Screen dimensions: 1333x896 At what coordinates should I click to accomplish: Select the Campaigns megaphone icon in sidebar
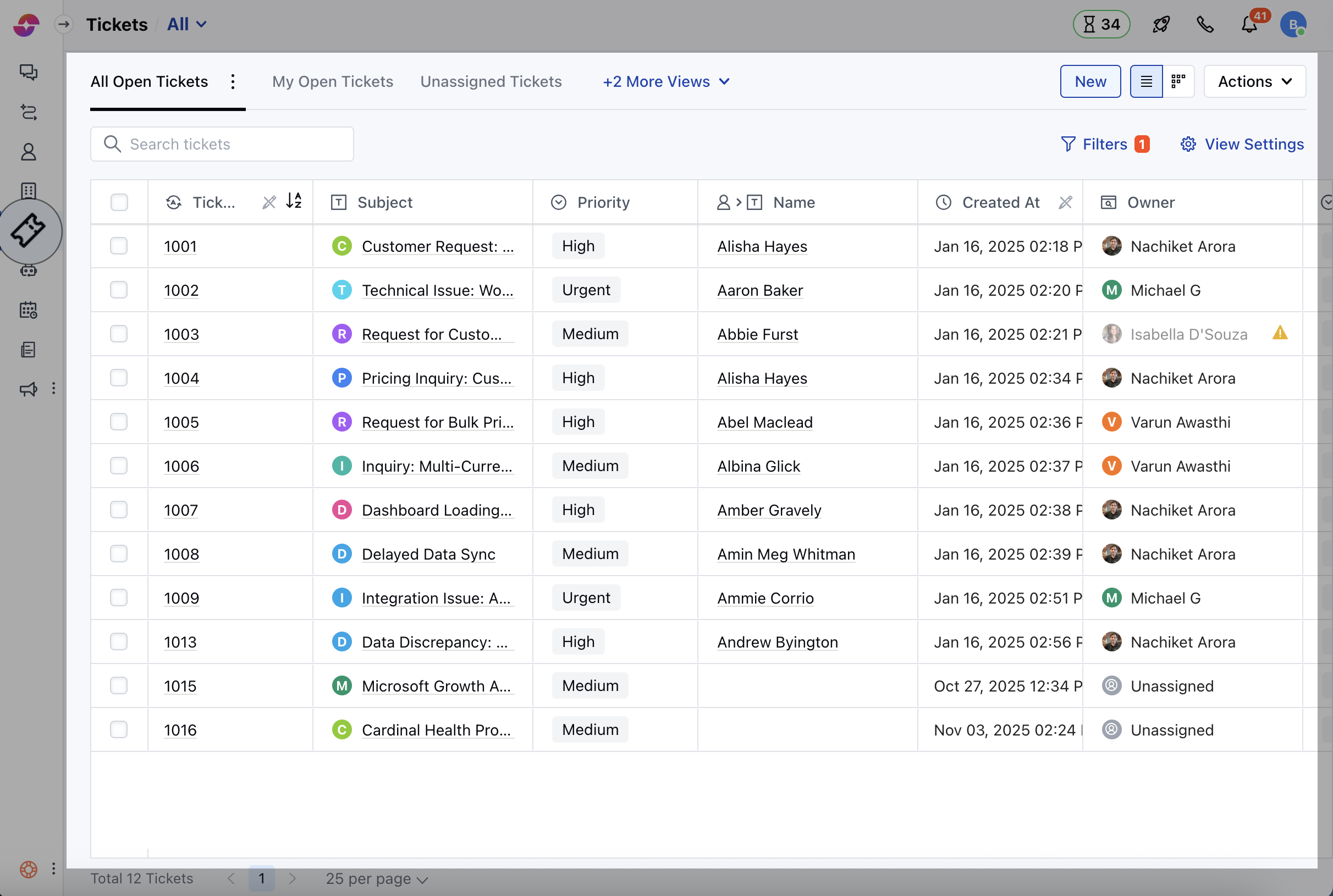27,389
